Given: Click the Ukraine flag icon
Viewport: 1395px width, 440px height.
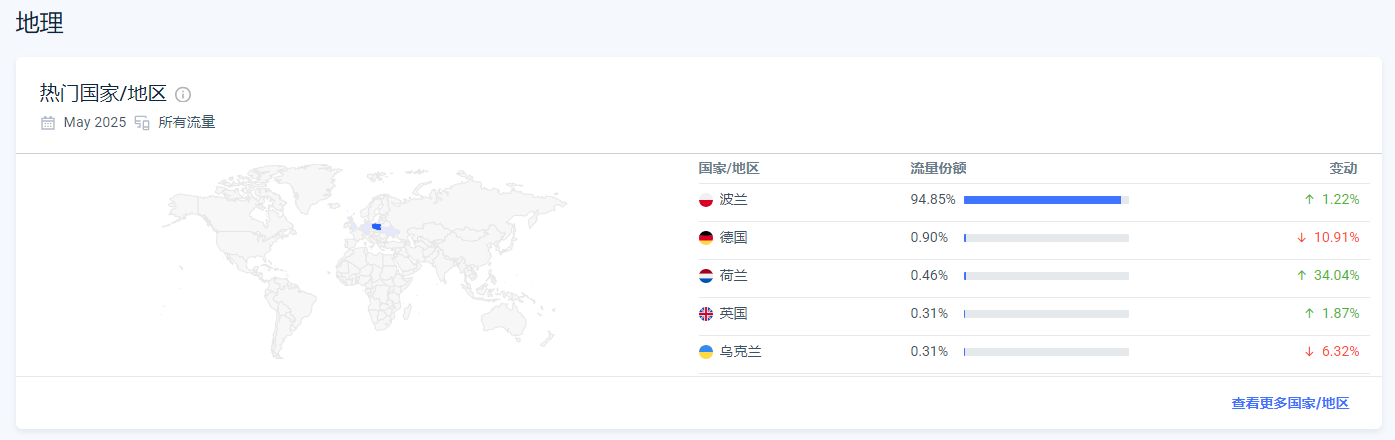Looking at the screenshot, I should pyautogui.click(x=706, y=352).
